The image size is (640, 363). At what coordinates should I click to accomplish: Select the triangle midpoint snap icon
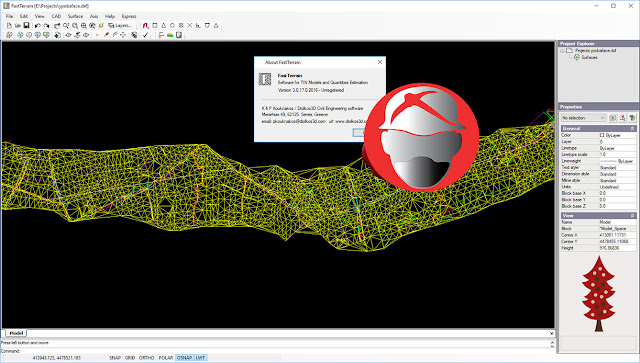click(164, 25)
